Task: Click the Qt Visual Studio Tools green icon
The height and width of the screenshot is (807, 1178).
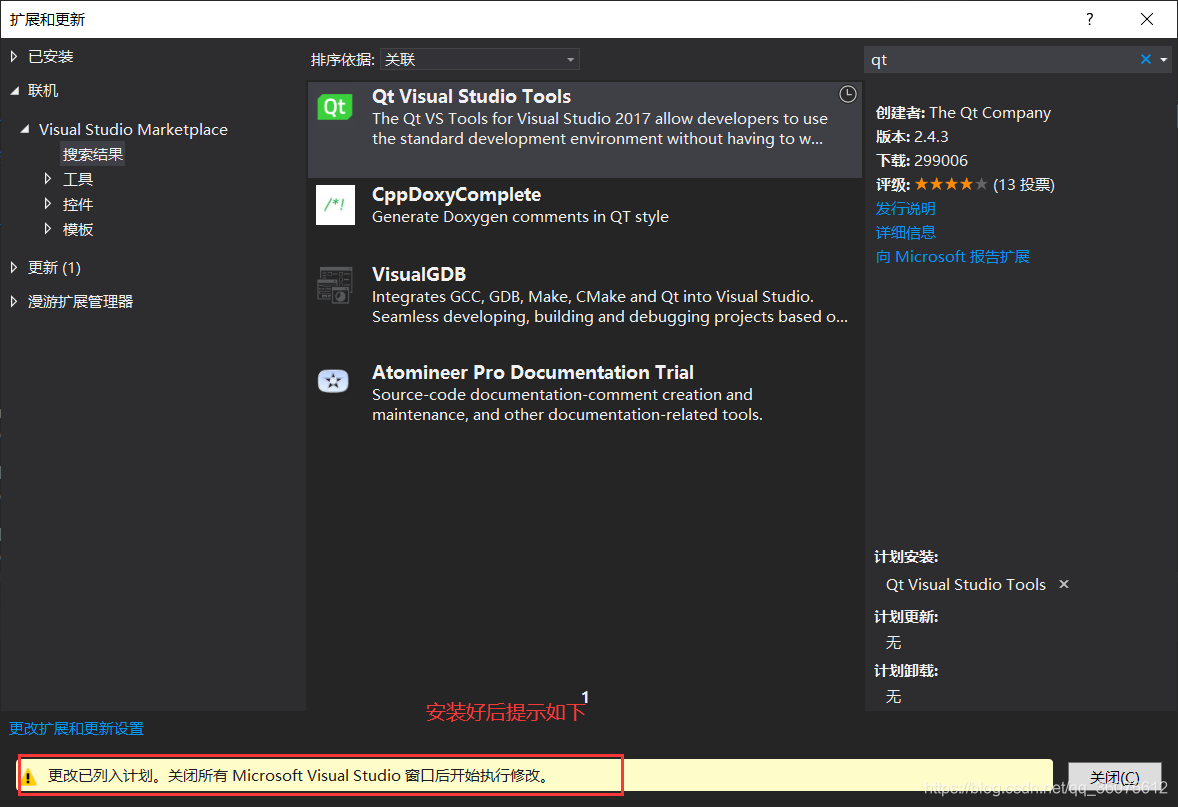Action: (335, 107)
